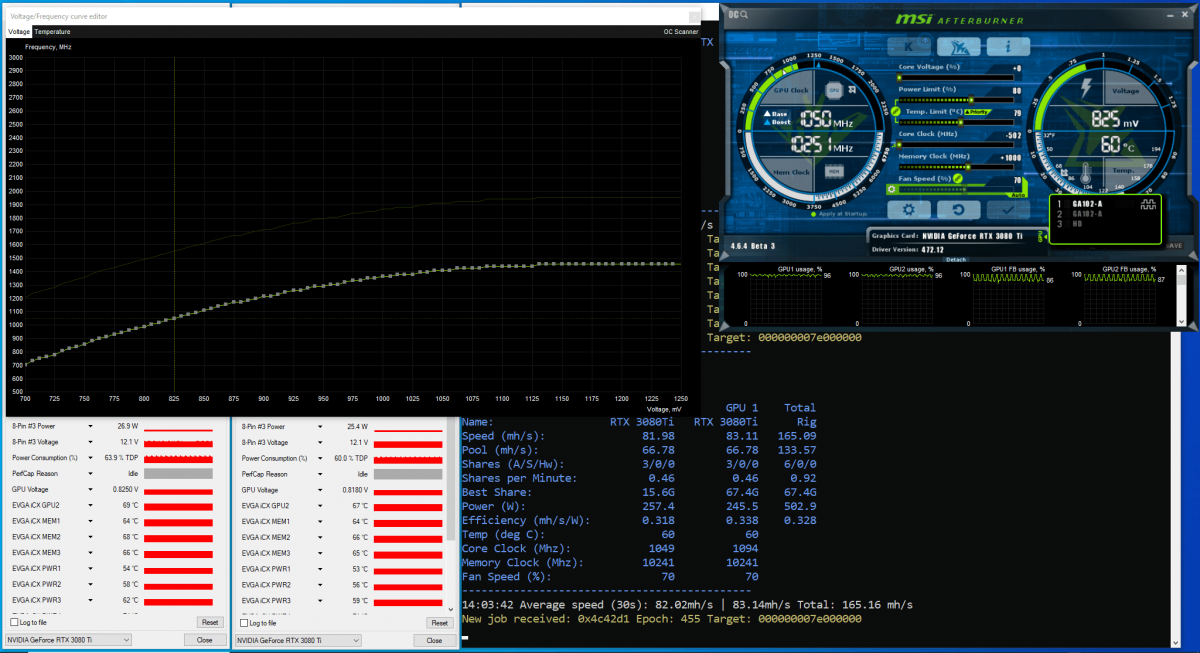Click the Power Limit slider
Image resolution: width=1200 pixels, height=653 pixels.
tap(971, 99)
